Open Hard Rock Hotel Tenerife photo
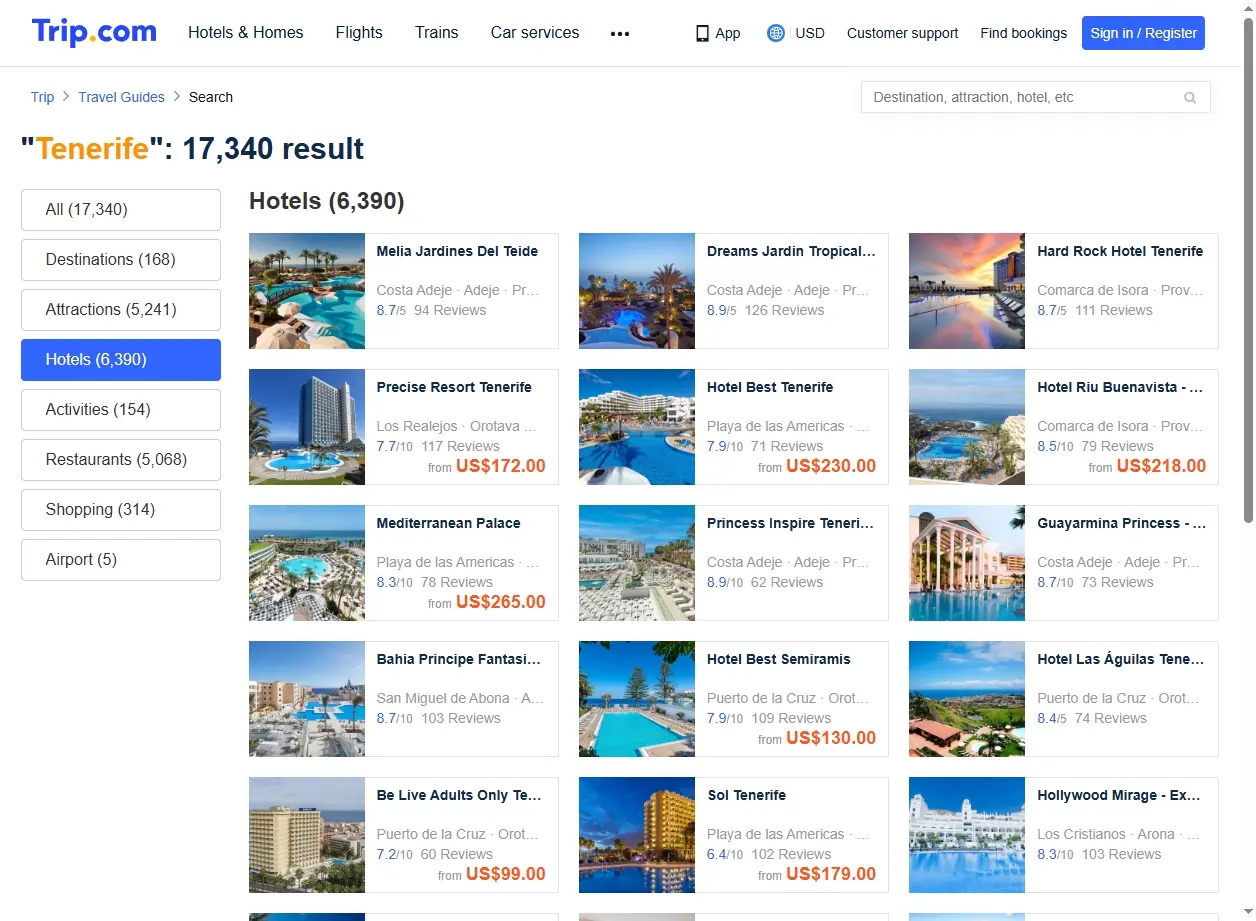Image resolution: width=1256 pixels, height=921 pixels. coord(967,291)
